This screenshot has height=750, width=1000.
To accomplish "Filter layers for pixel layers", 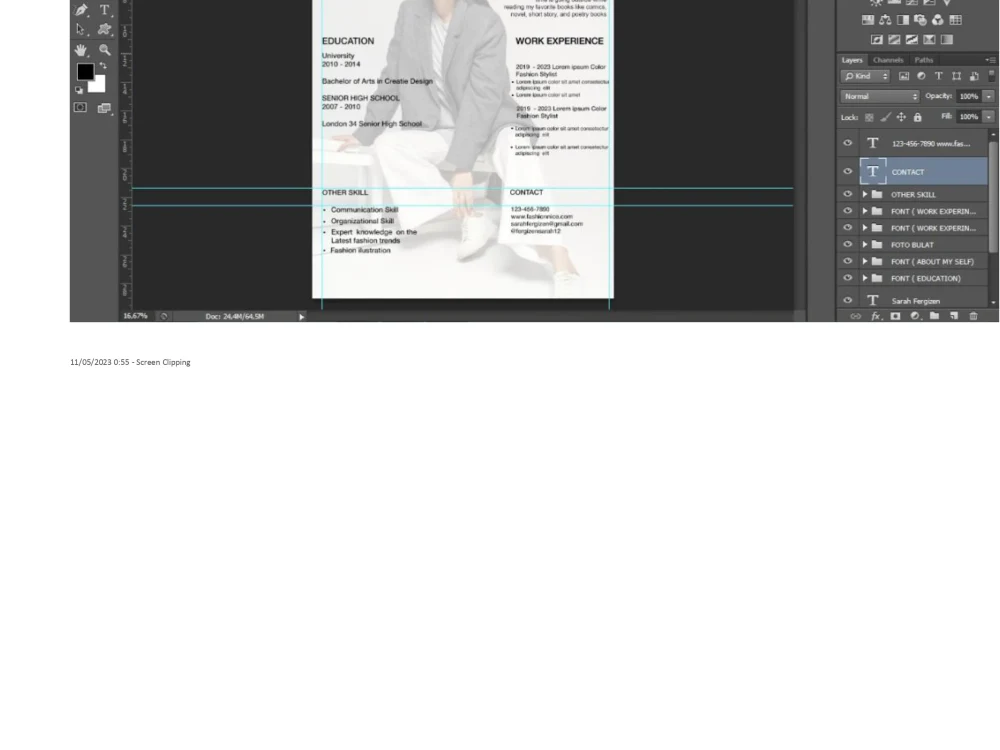I will [x=904, y=77].
